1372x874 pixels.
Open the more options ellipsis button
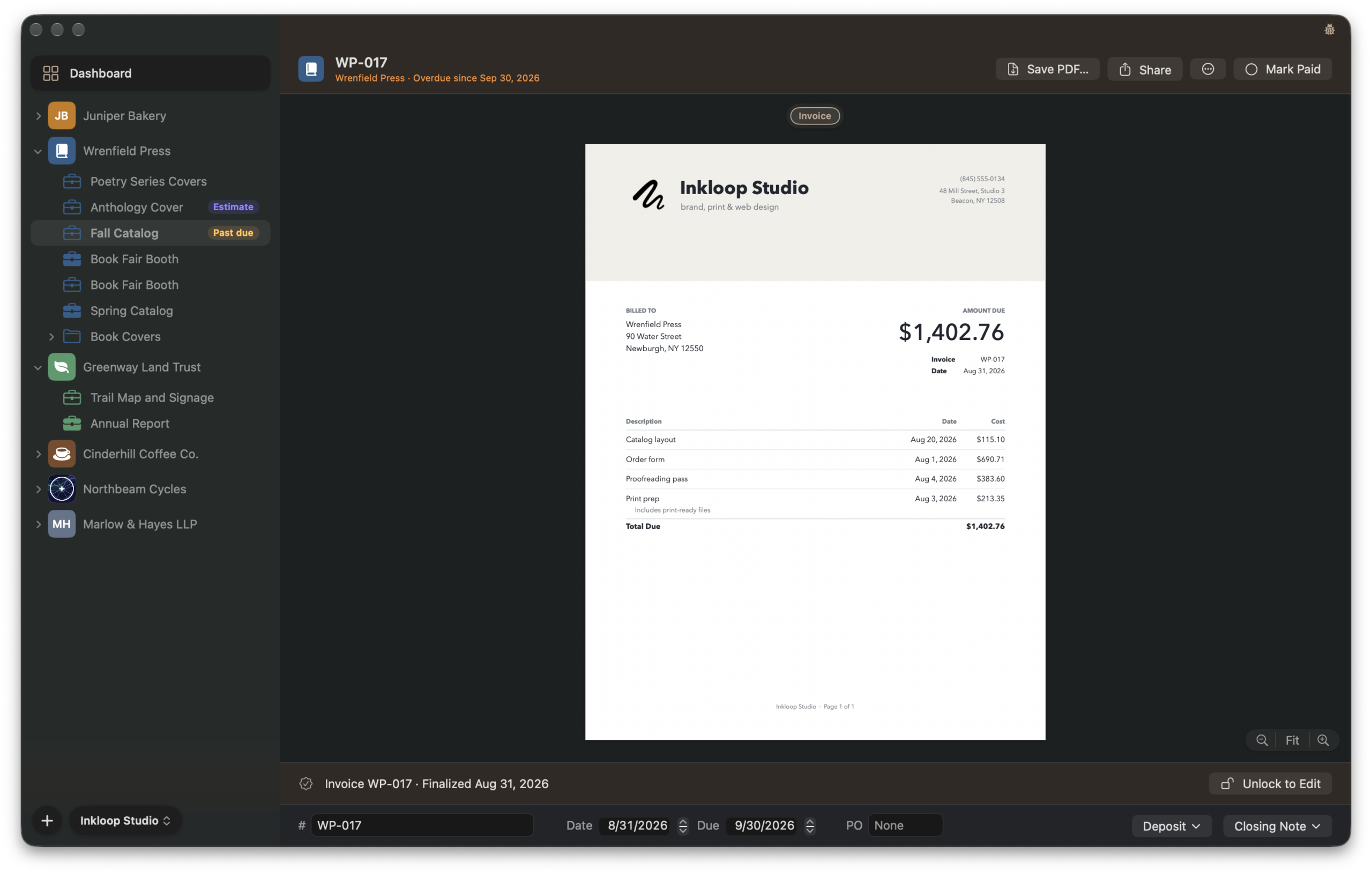pos(1208,70)
